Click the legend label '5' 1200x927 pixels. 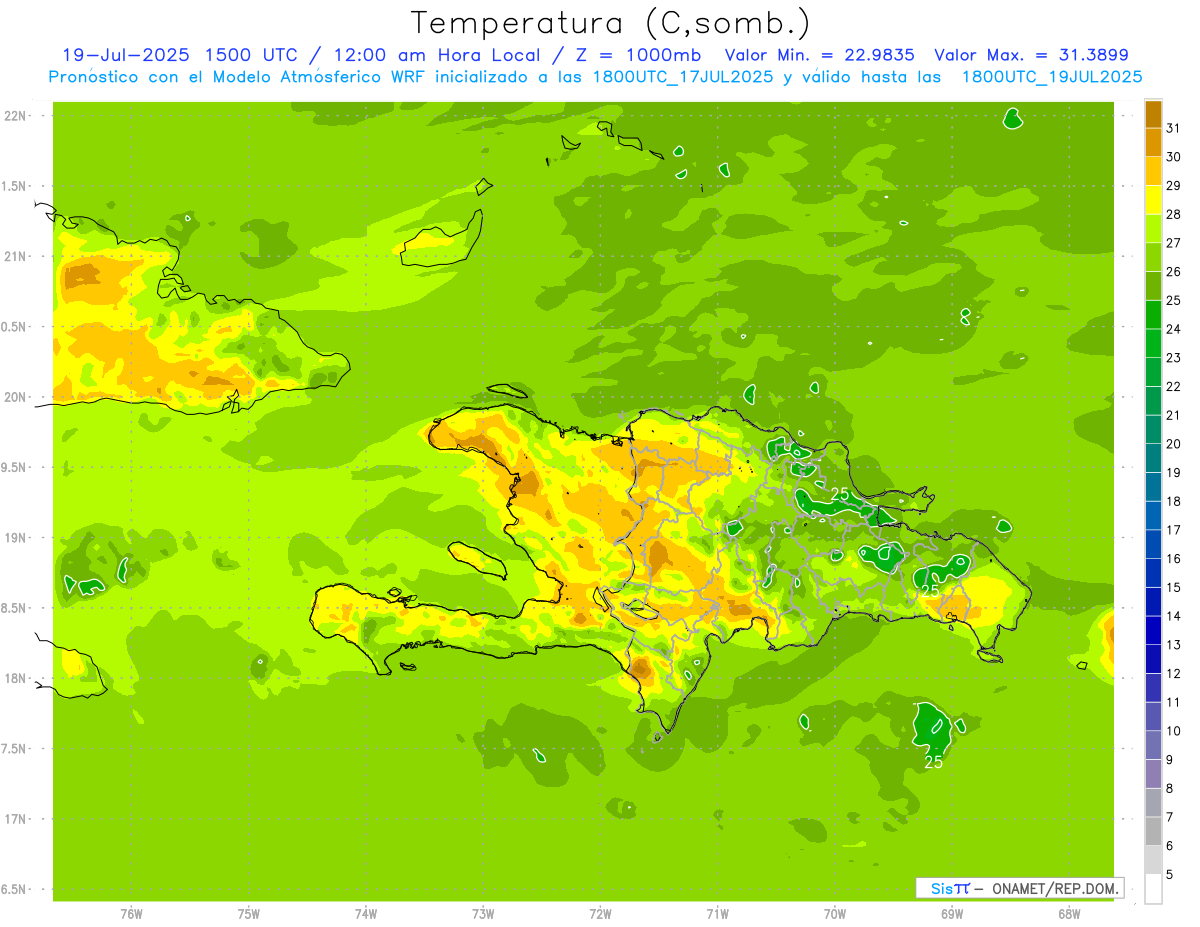(1169, 874)
